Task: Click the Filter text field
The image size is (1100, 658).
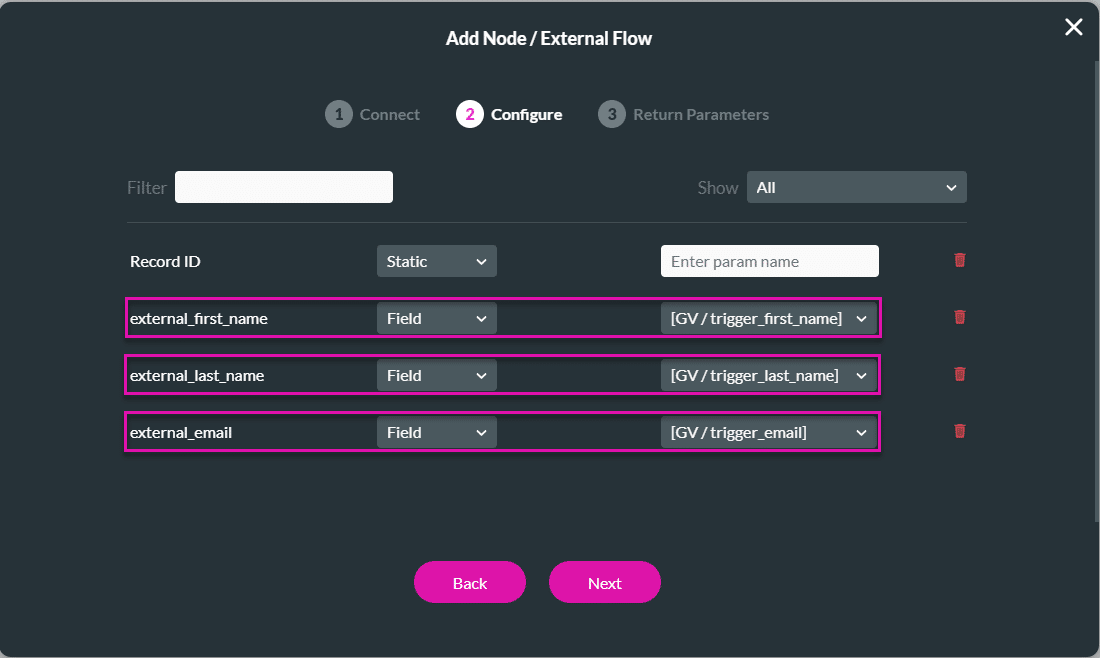Action: [x=283, y=187]
